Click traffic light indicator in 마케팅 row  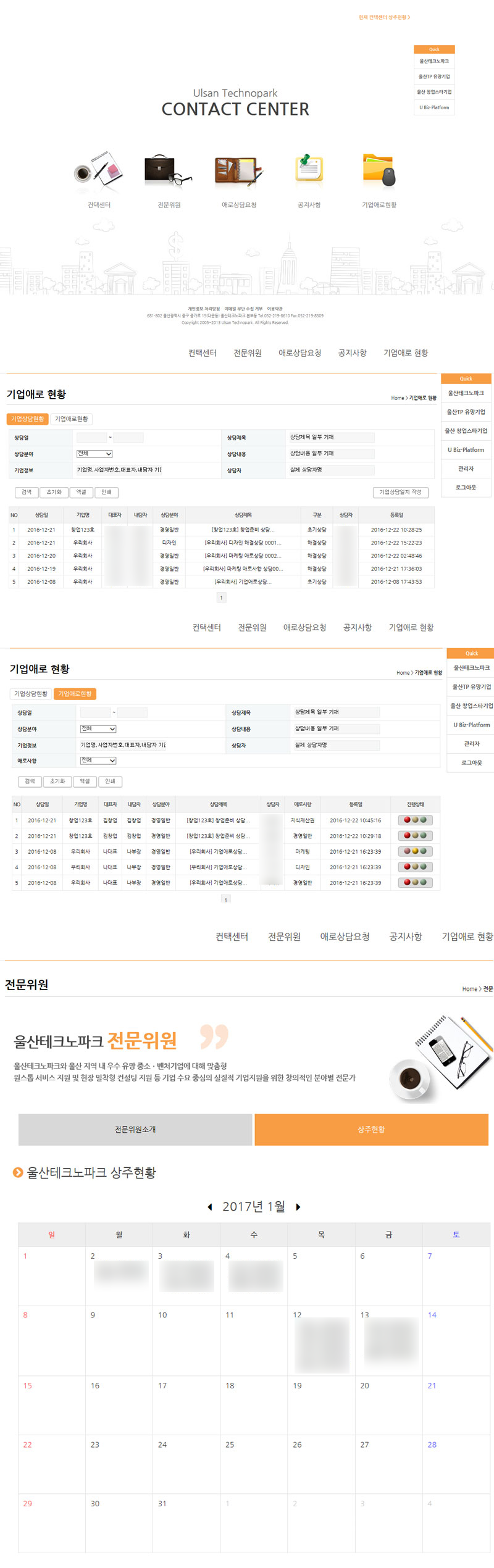coord(415,851)
